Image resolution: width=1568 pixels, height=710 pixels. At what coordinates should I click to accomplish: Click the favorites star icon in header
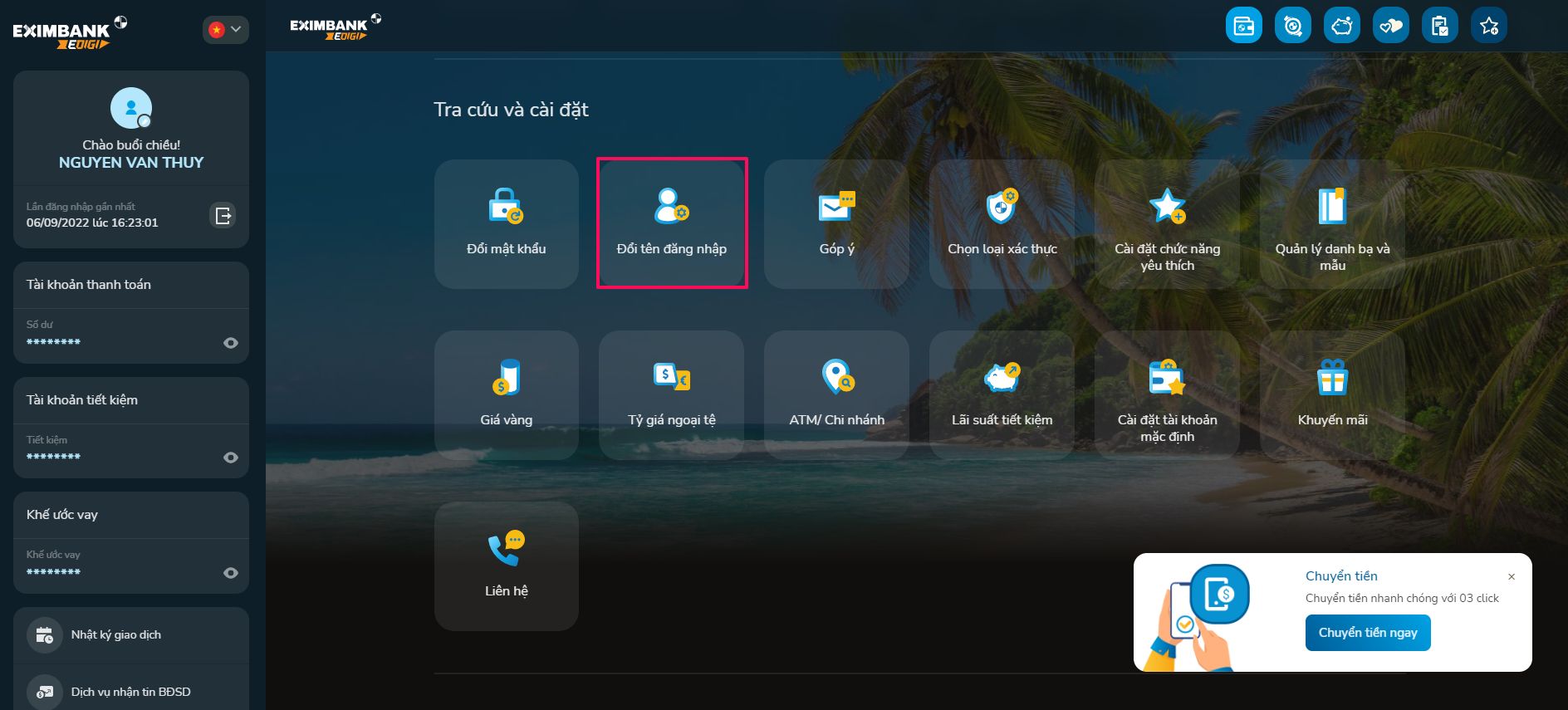tap(1488, 26)
